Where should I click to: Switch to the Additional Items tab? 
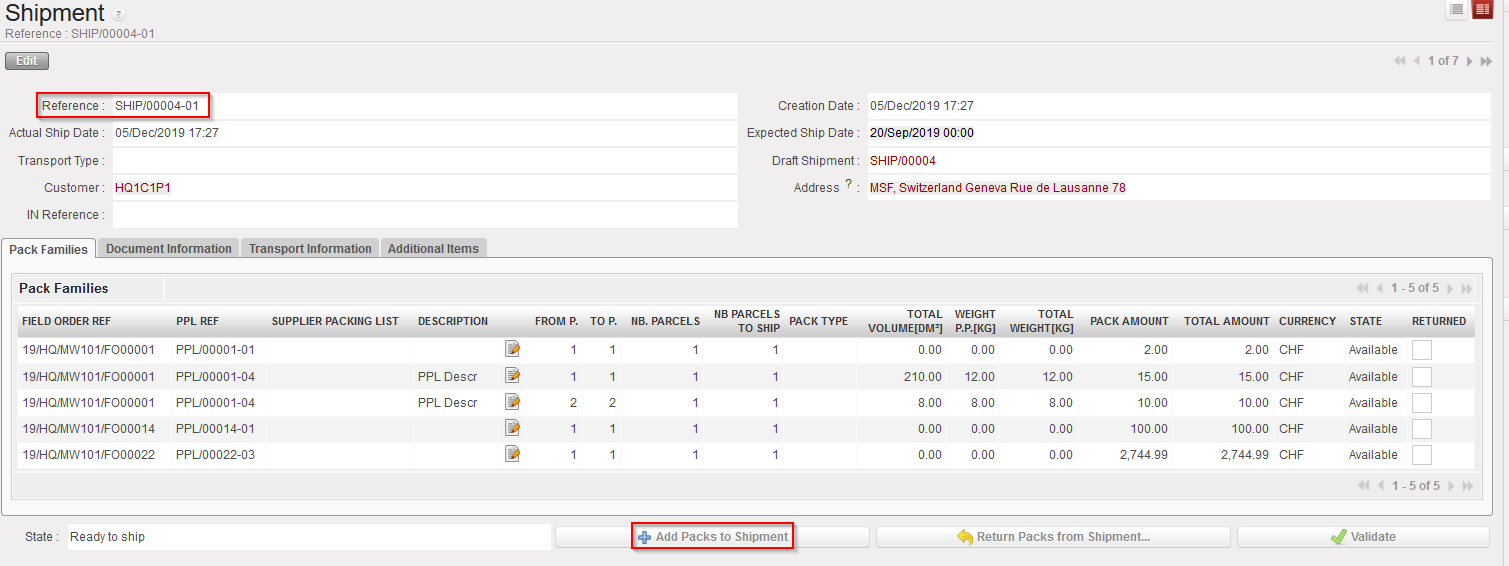[433, 249]
